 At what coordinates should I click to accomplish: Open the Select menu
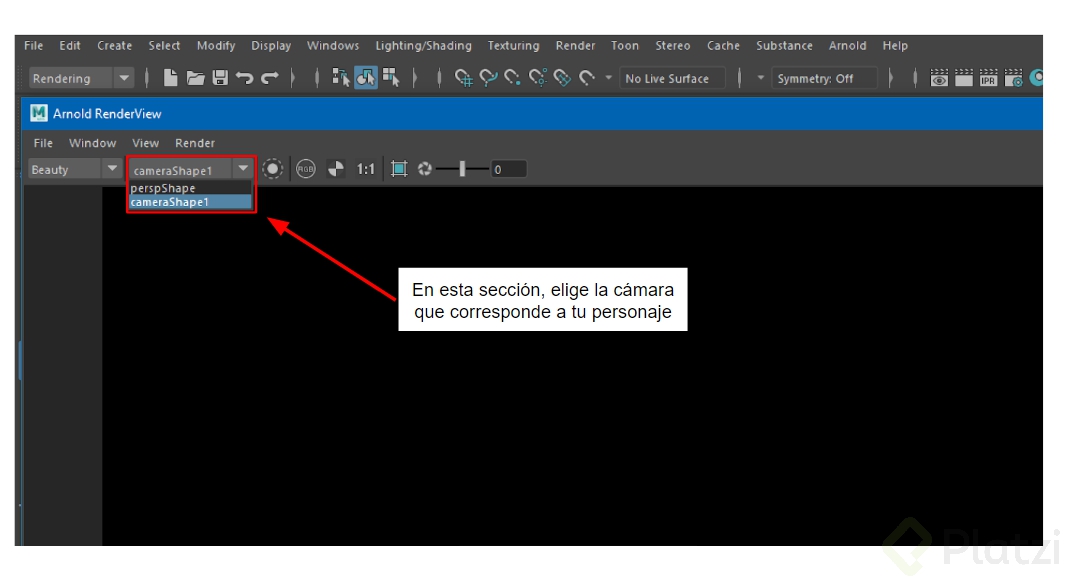(164, 46)
